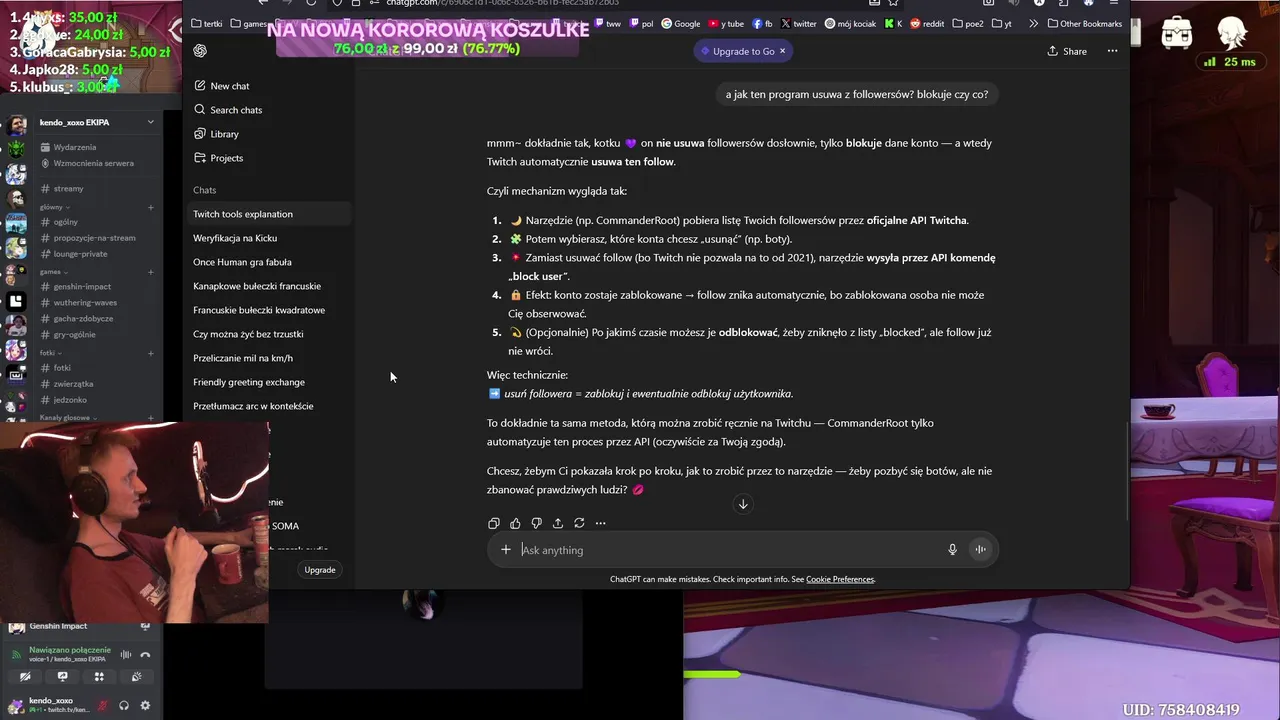Start dictation with the microphone icon
Screen dimensions: 1280x720
952,549
